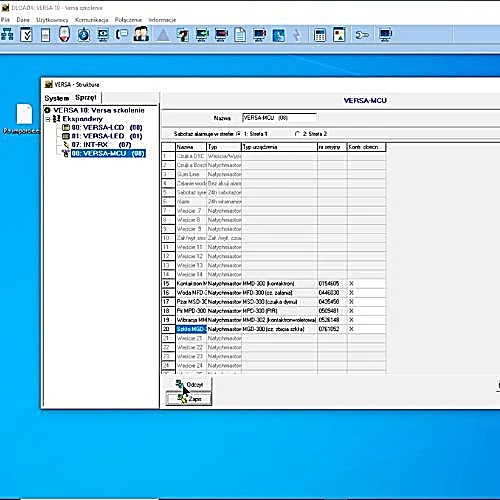Open the Komunikacja menu
This screenshot has height=500, width=500.
92,20
